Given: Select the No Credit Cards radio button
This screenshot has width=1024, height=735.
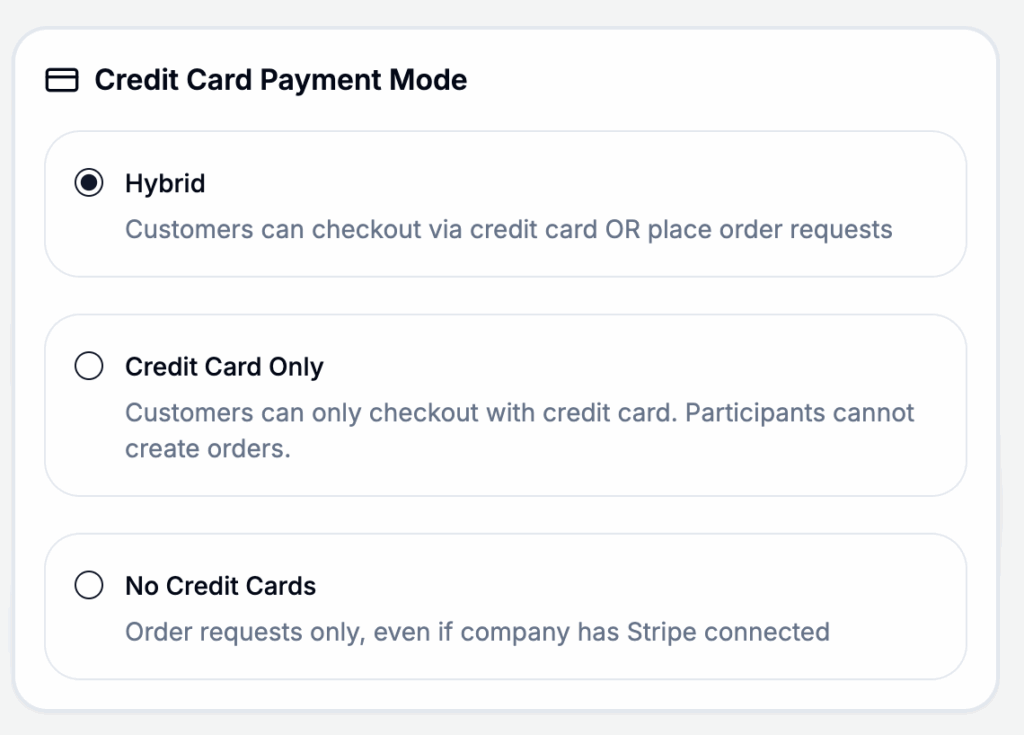Looking at the screenshot, I should coord(89,586).
